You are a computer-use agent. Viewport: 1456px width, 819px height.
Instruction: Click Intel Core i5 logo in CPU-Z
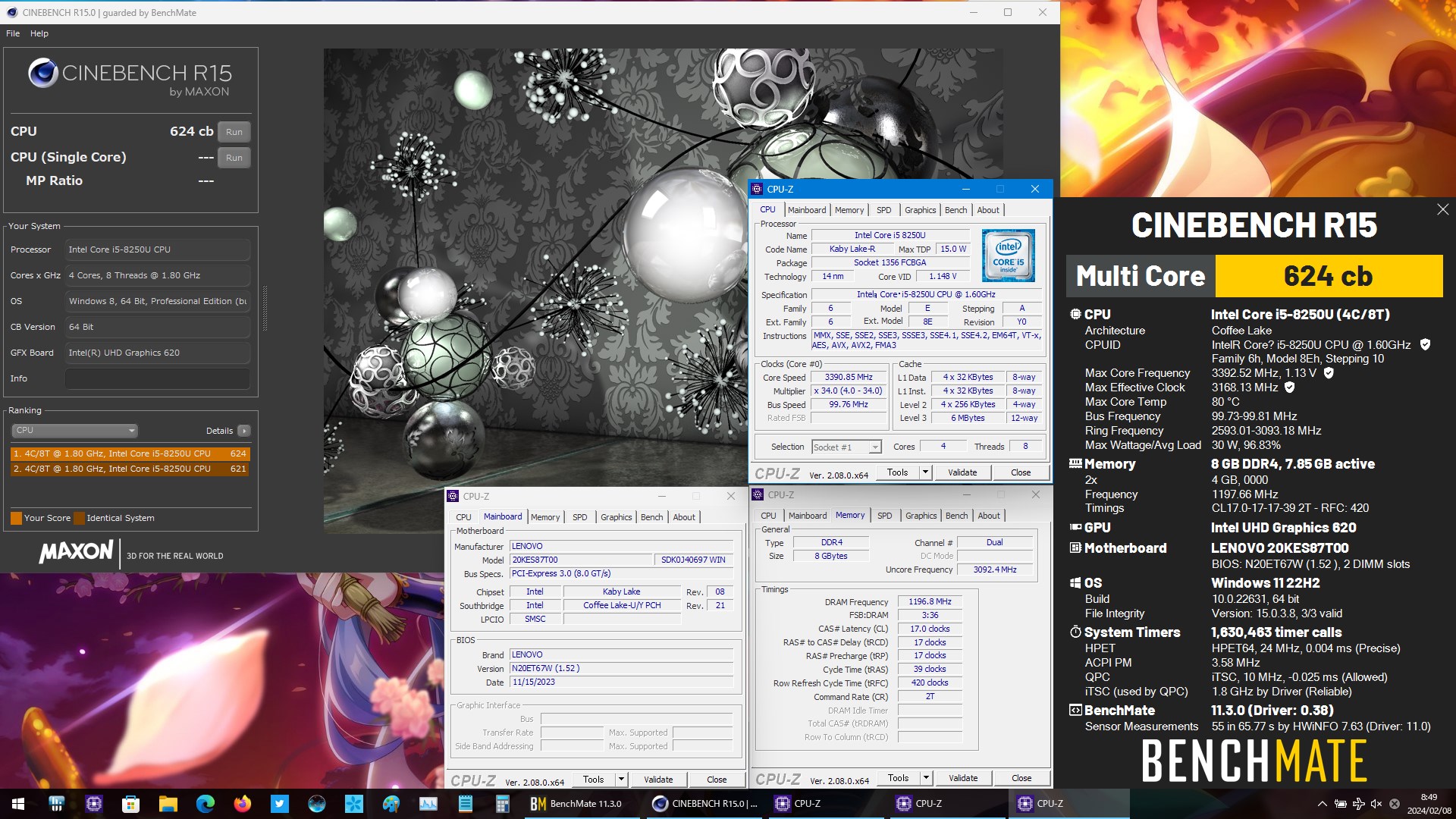(1008, 256)
